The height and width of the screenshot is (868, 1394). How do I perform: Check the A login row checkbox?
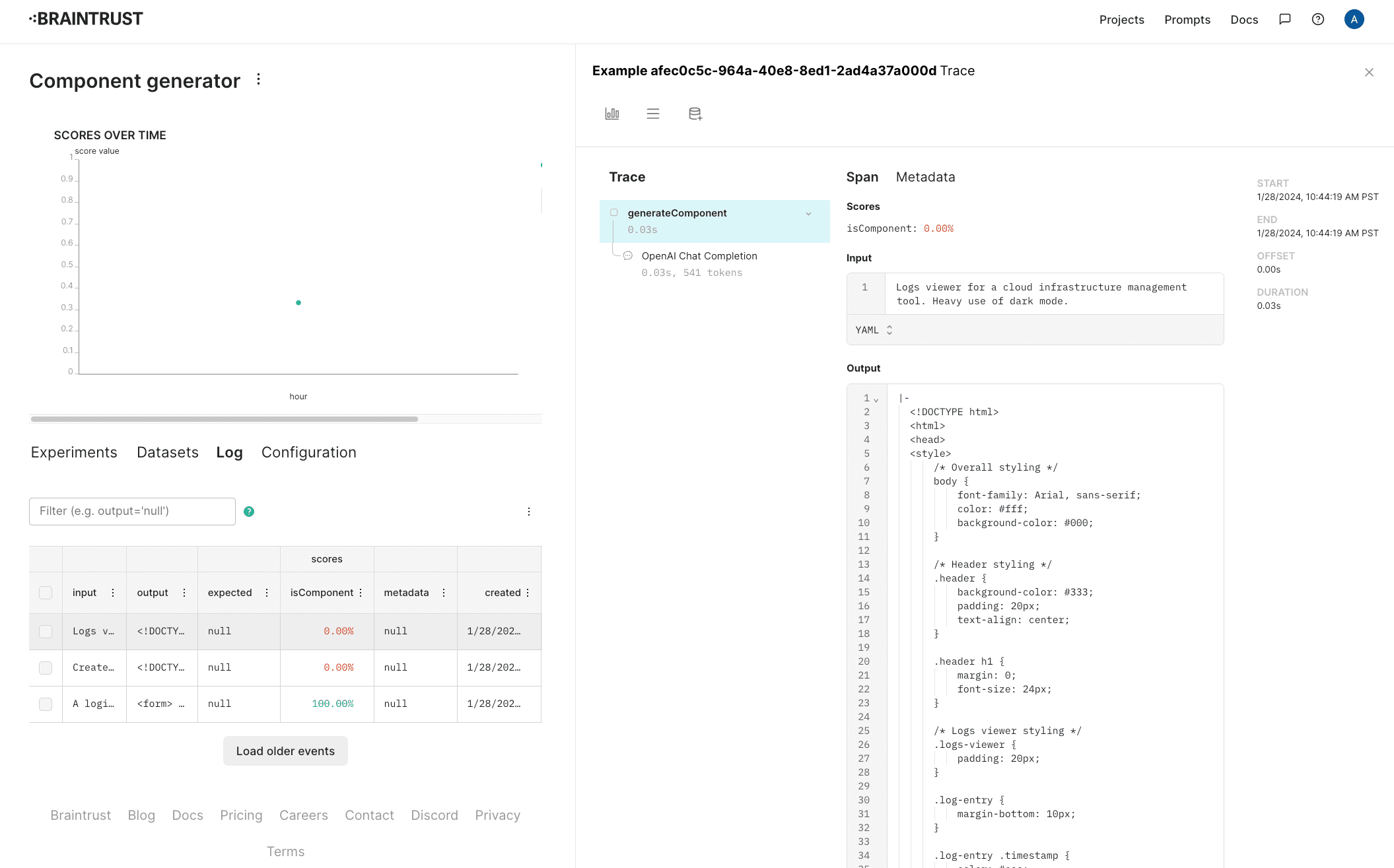point(46,704)
